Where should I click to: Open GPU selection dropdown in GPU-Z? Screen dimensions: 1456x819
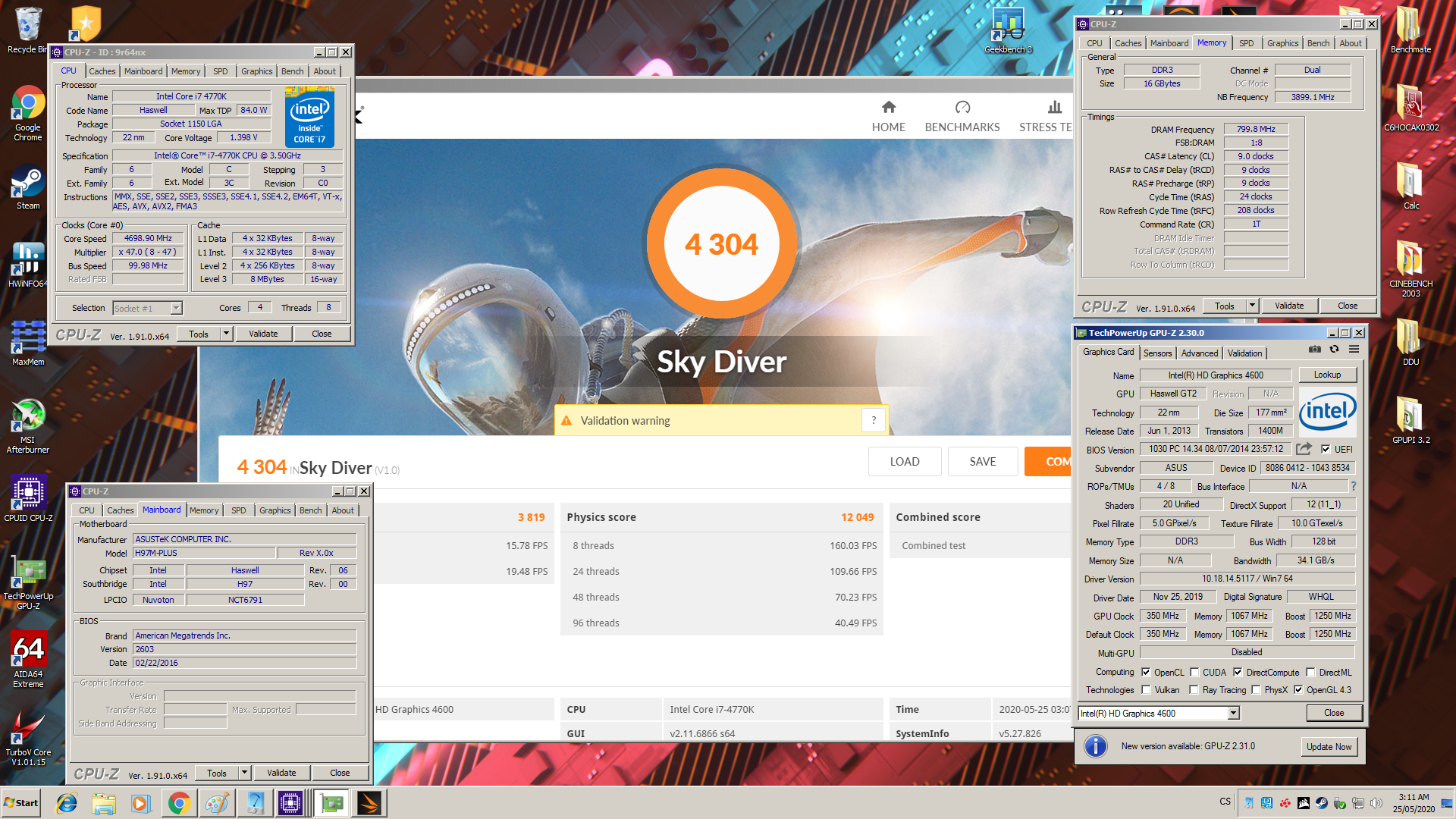(x=1234, y=713)
